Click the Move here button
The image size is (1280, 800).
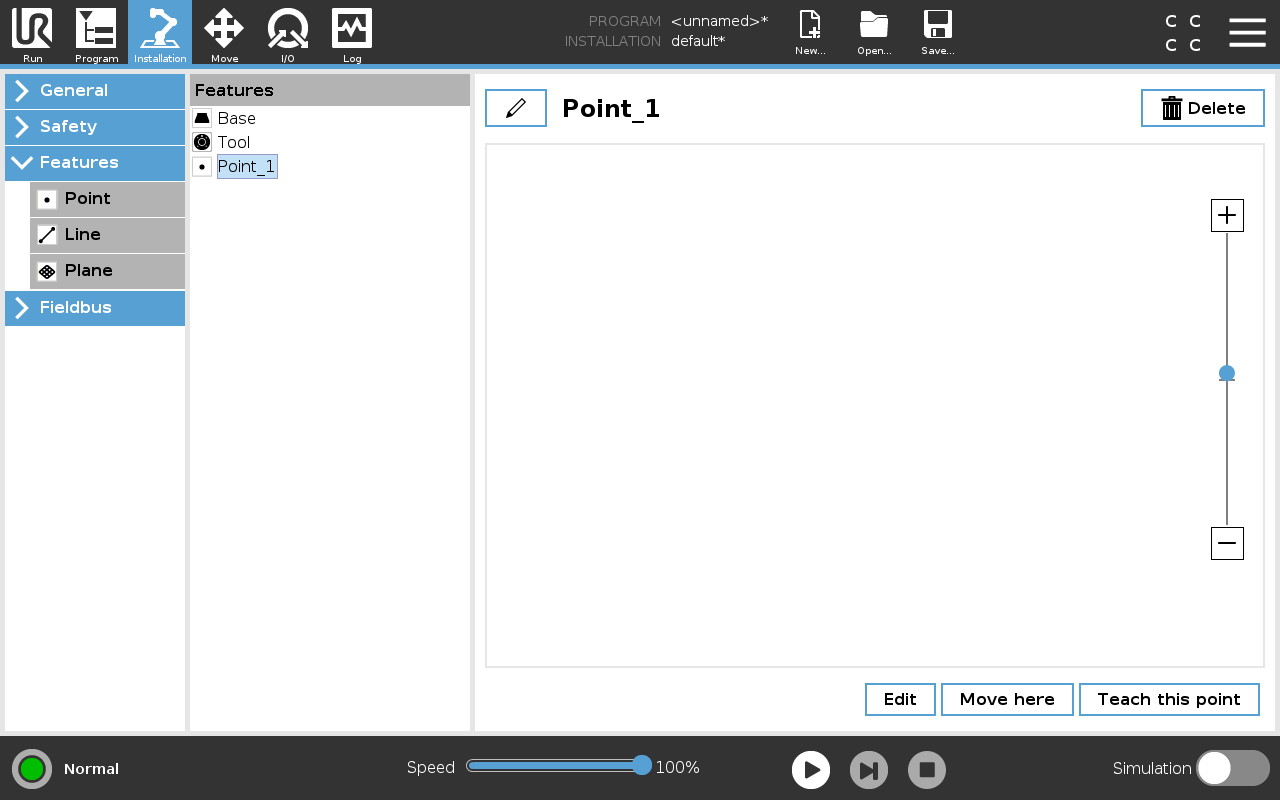point(1007,700)
